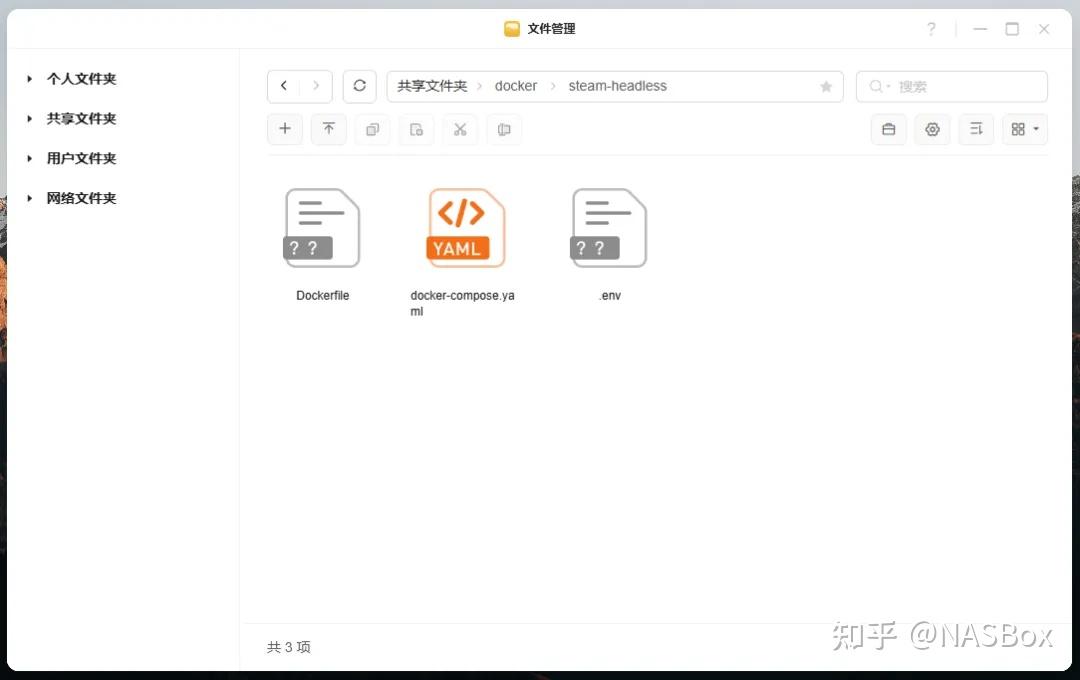This screenshot has height=680, width=1080.
Task: Click the back navigation arrow button
Action: coord(283,86)
